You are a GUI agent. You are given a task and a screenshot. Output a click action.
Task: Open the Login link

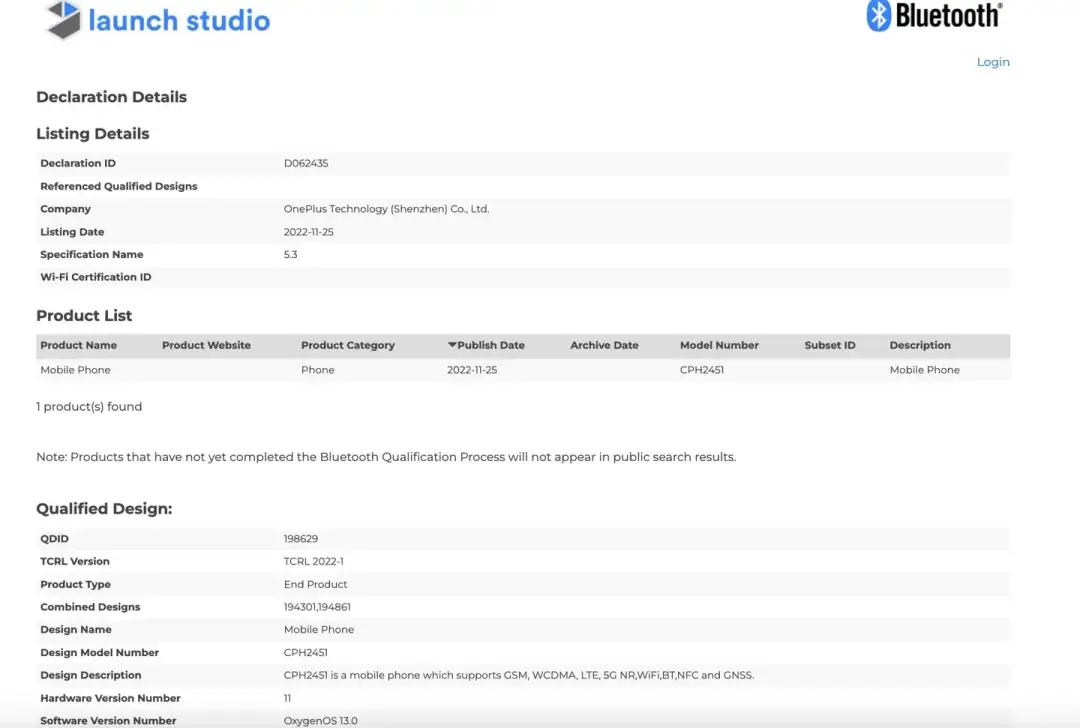coord(993,62)
